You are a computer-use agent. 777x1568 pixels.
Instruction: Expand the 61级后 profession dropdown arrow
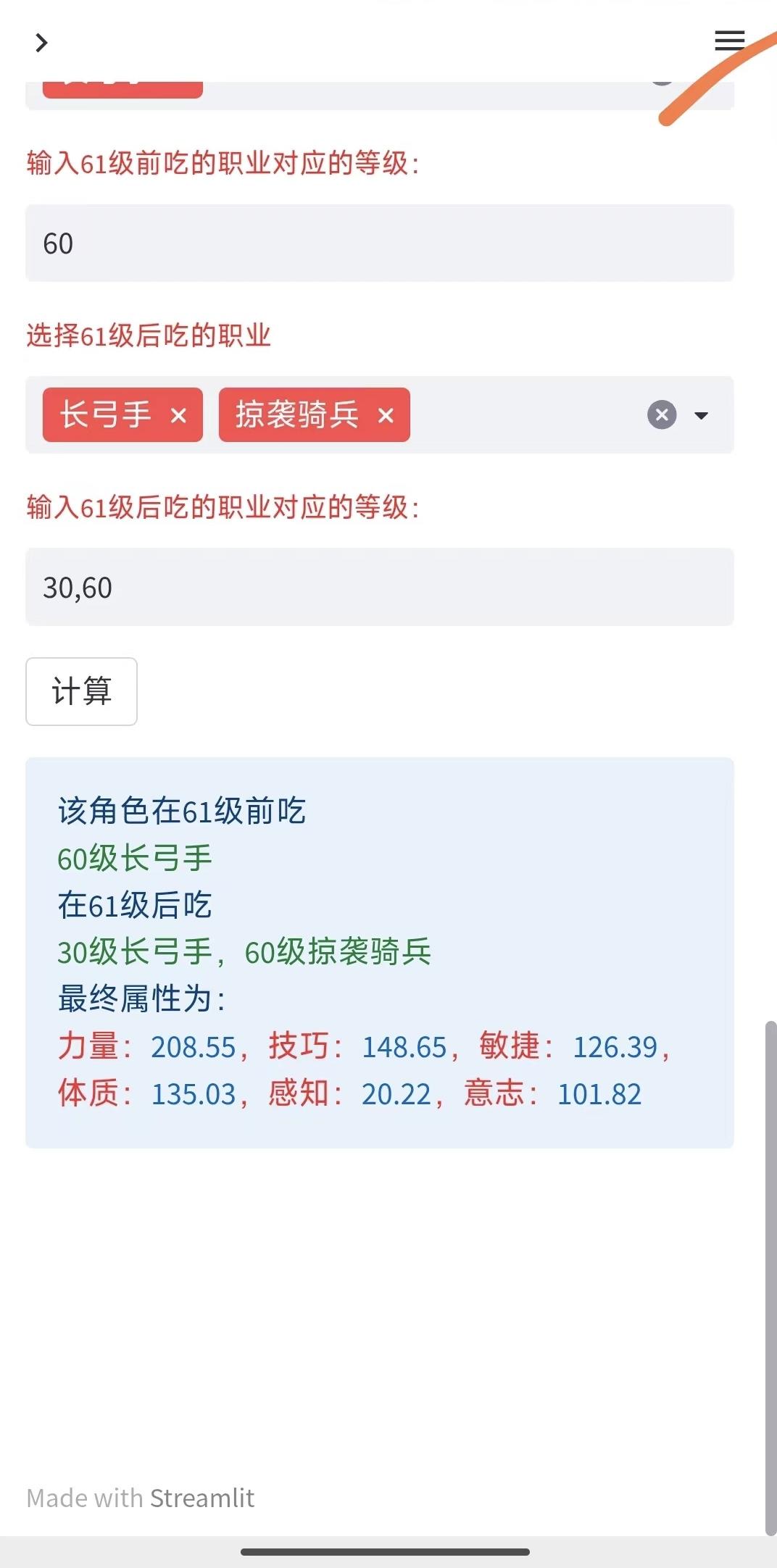click(x=701, y=415)
